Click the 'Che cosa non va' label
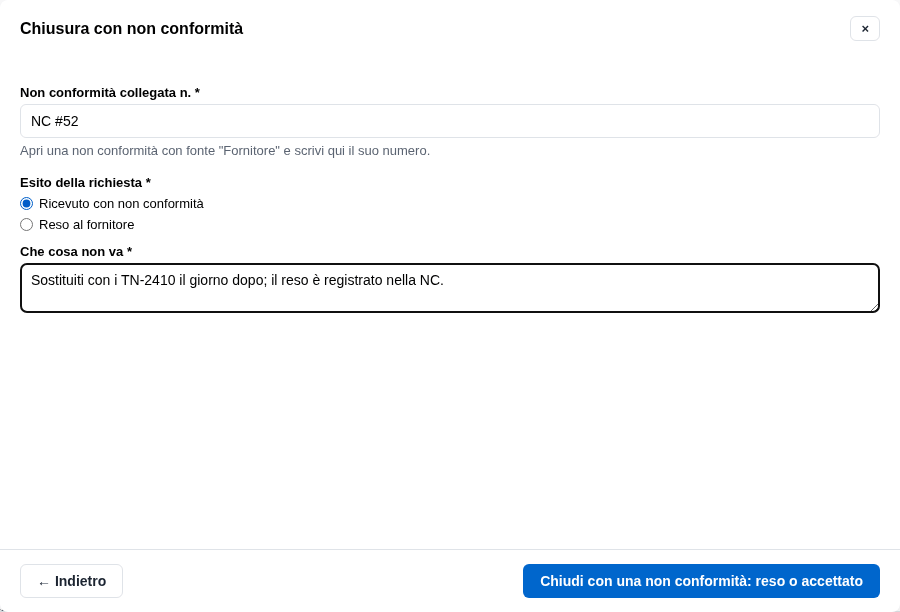Image resolution: width=900 pixels, height=612 pixels. 76,251
